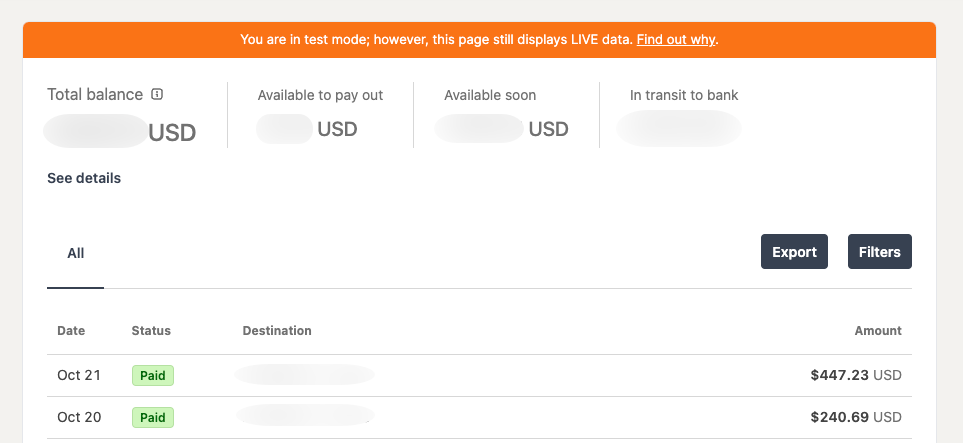Screen dimensions: 963x443
Task: Click the Status column header
Action: click(x=151, y=331)
